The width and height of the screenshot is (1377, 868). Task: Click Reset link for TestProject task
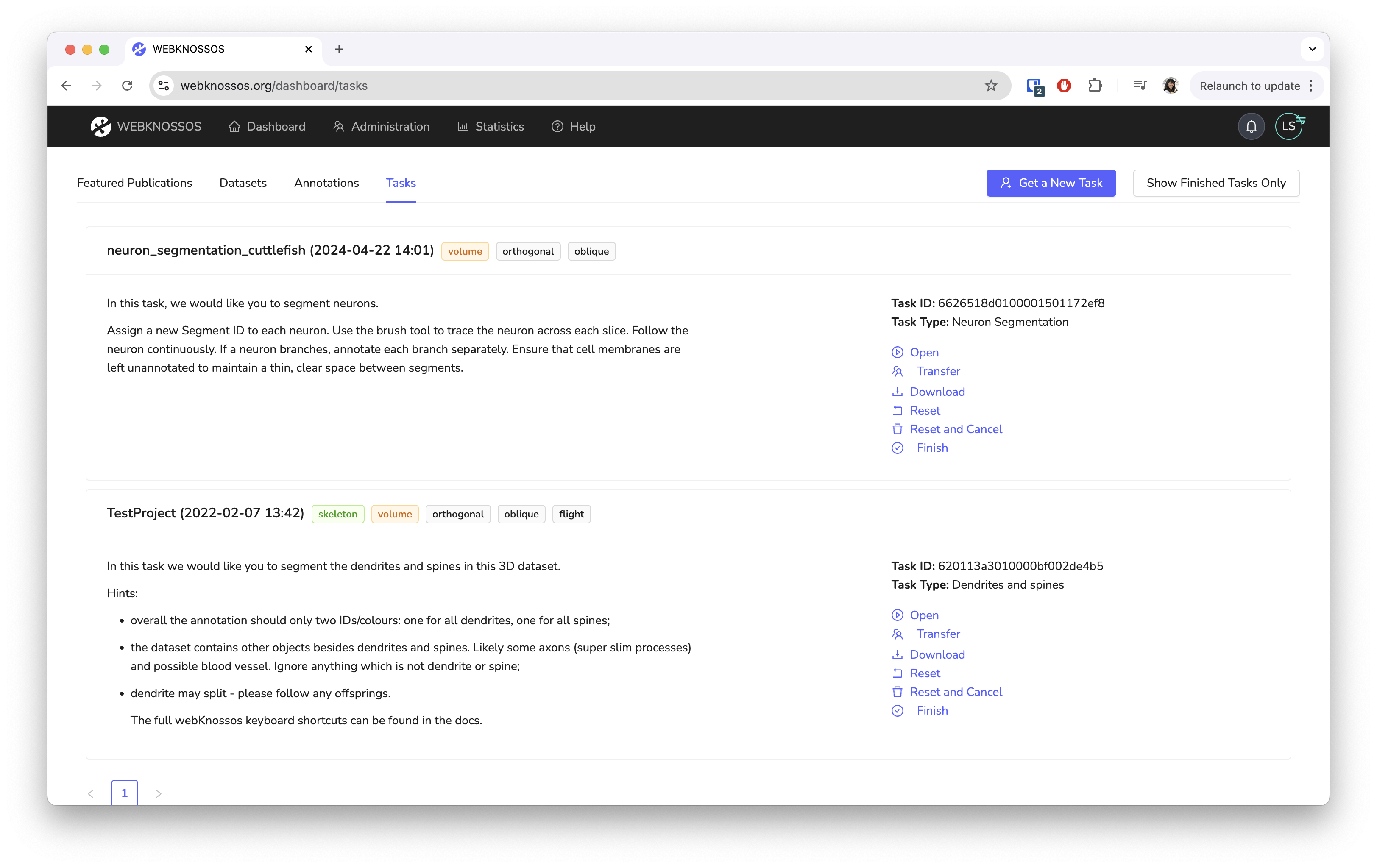point(925,673)
